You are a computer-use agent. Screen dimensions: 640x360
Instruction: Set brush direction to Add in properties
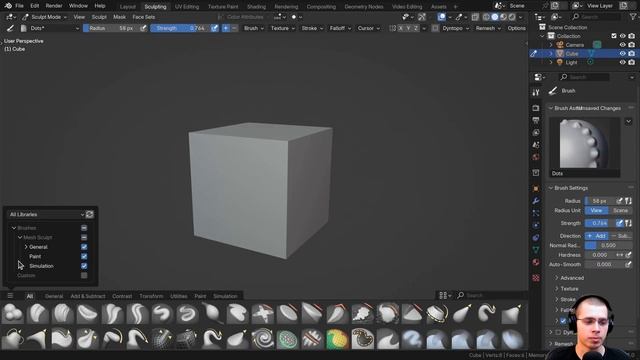(x=596, y=236)
